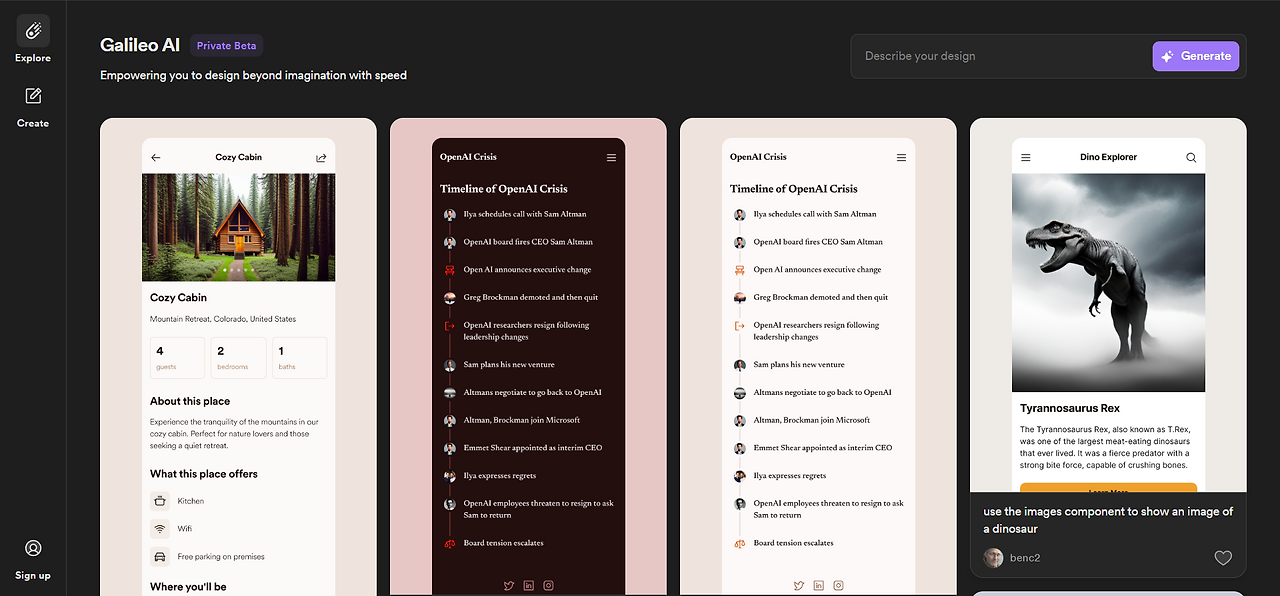Click 'Timeline of OpenAI Crisis' heading in light card
The height and width of the screenshot is (596, 1280).
pos(794,188)
